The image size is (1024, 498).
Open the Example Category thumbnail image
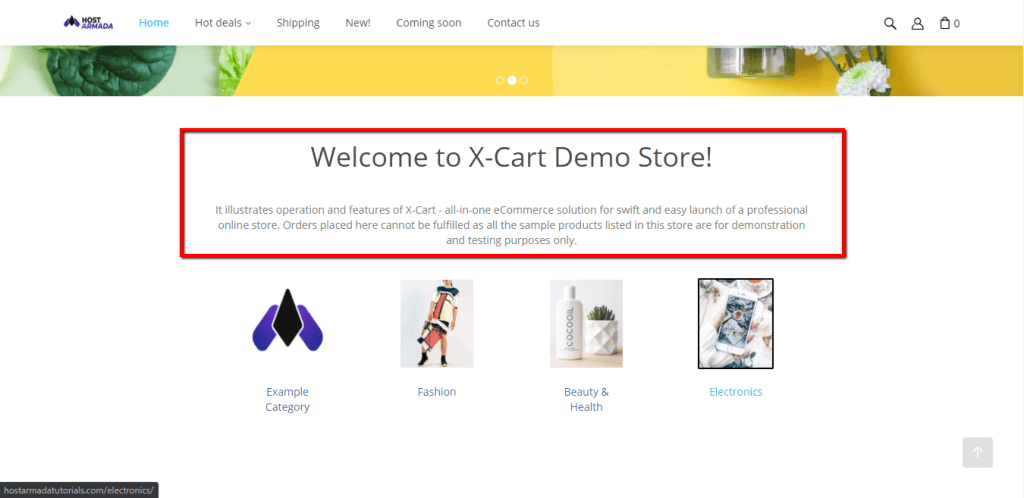pos(287,319)
